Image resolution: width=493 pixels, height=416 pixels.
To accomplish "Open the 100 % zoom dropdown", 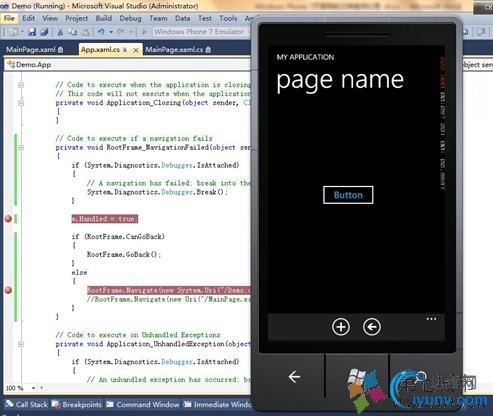I will pyautogui.click(x=33, y=388).
